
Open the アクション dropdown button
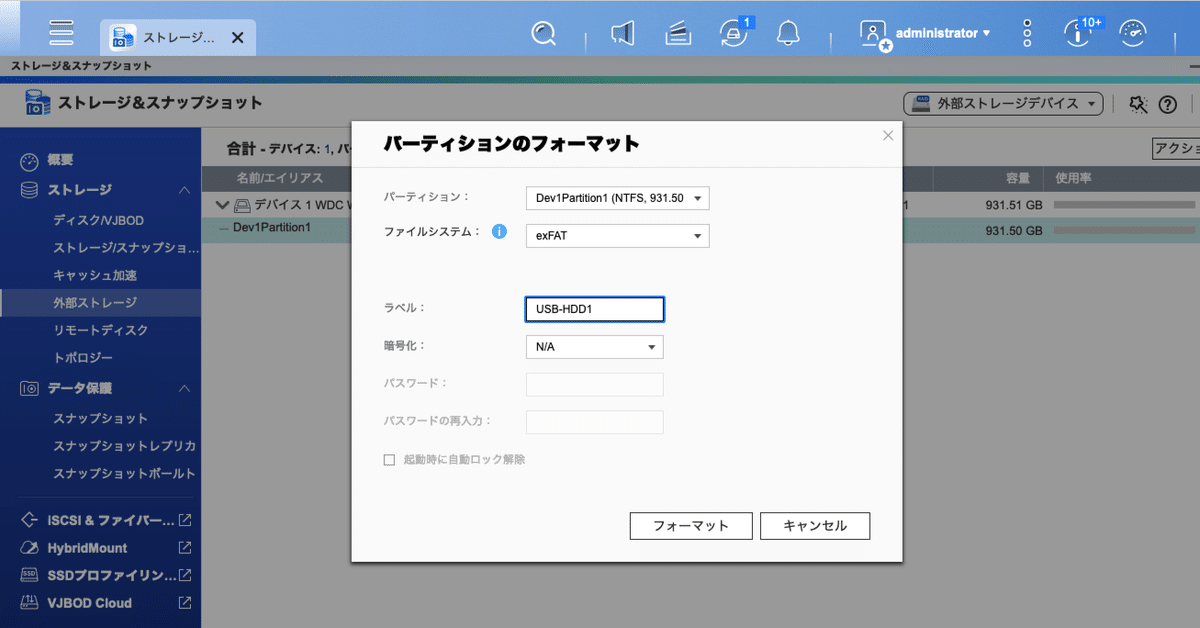pyautogui.click(x=1176, y=148)
